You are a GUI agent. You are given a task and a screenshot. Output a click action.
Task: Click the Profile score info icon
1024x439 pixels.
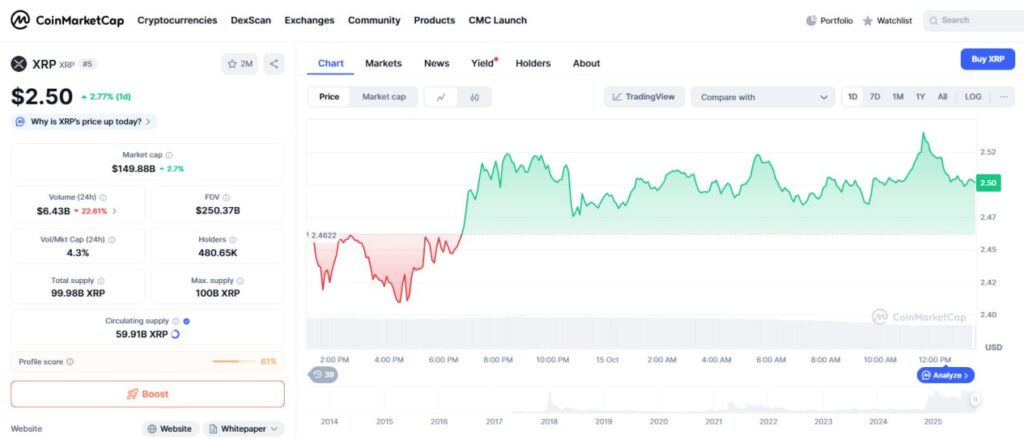click(x=70, y=362)
